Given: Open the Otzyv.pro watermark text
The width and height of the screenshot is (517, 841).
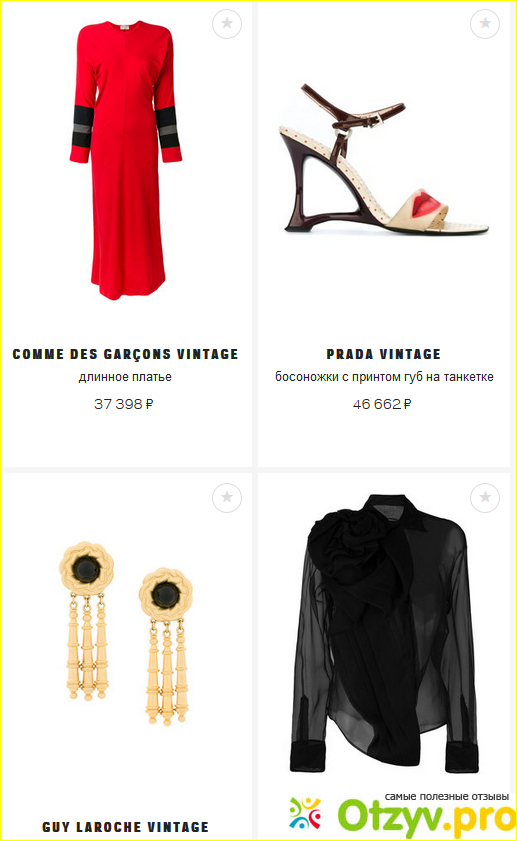Looking at the screenshot, I should click(x=427, y=818).
